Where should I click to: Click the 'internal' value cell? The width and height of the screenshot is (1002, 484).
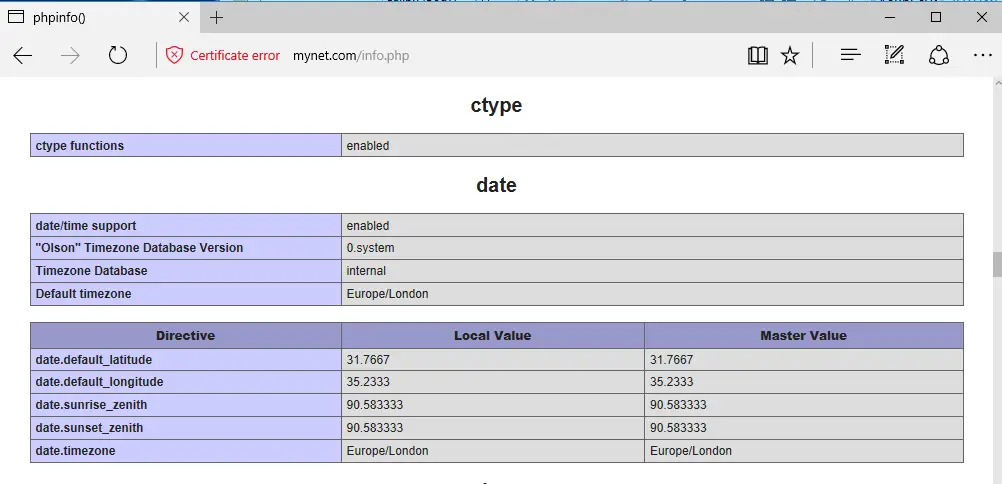[652, 271]
